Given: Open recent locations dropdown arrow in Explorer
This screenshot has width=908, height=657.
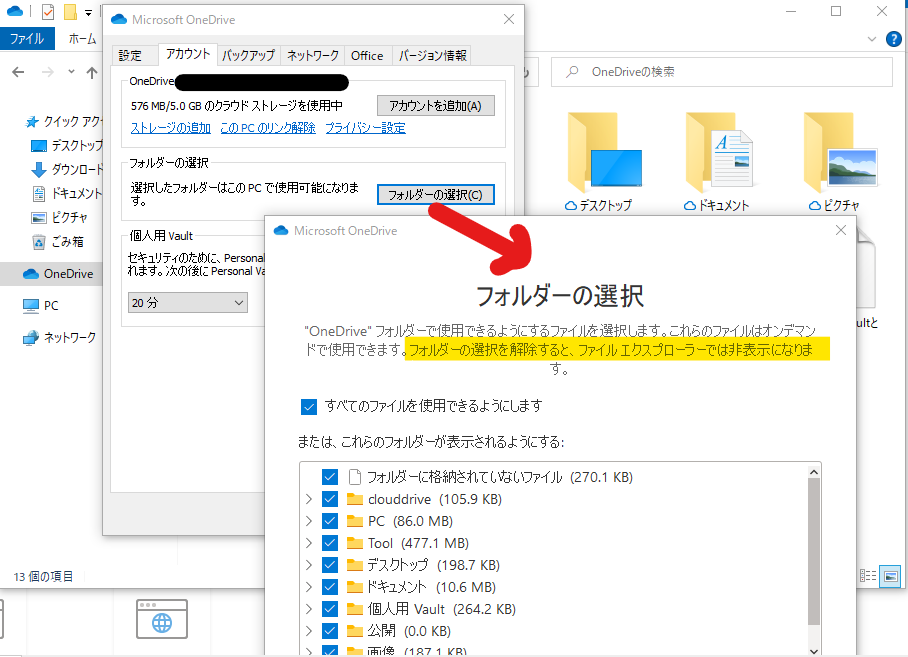Looking at the screenshot, I should click(71, 72).
